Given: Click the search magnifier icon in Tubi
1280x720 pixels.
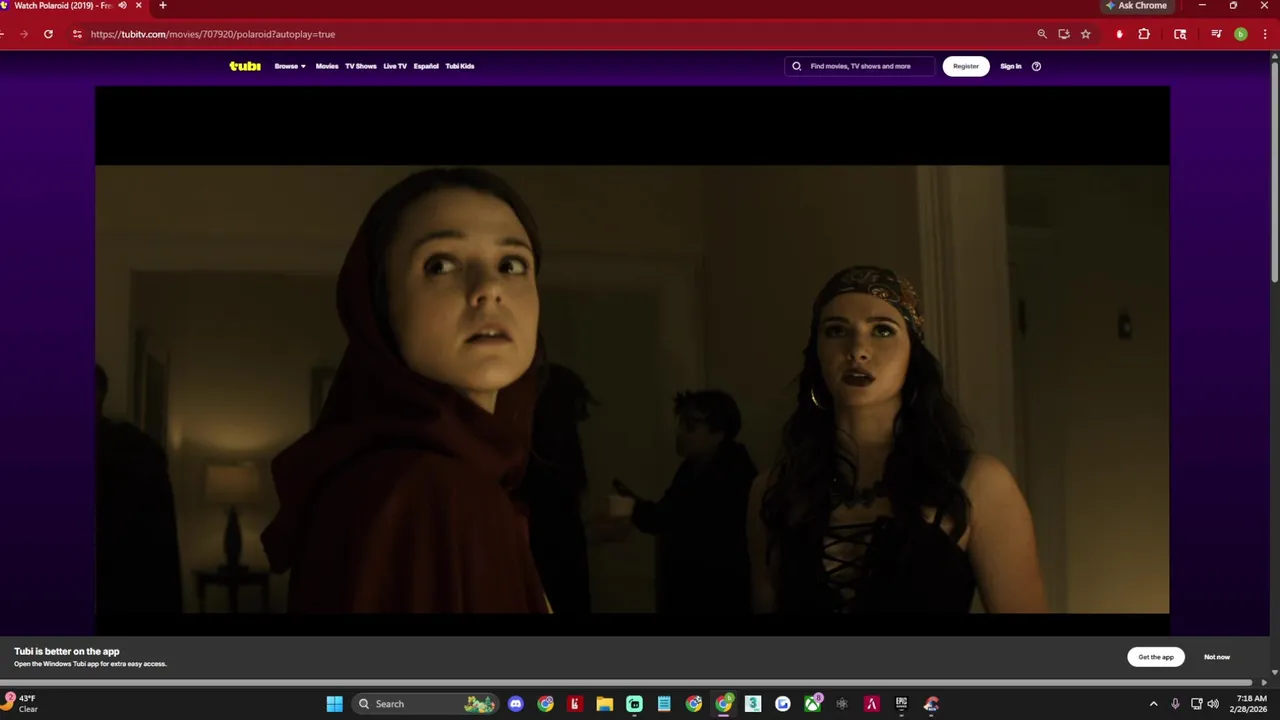Looking at the screenshot, I should (797, 66).
